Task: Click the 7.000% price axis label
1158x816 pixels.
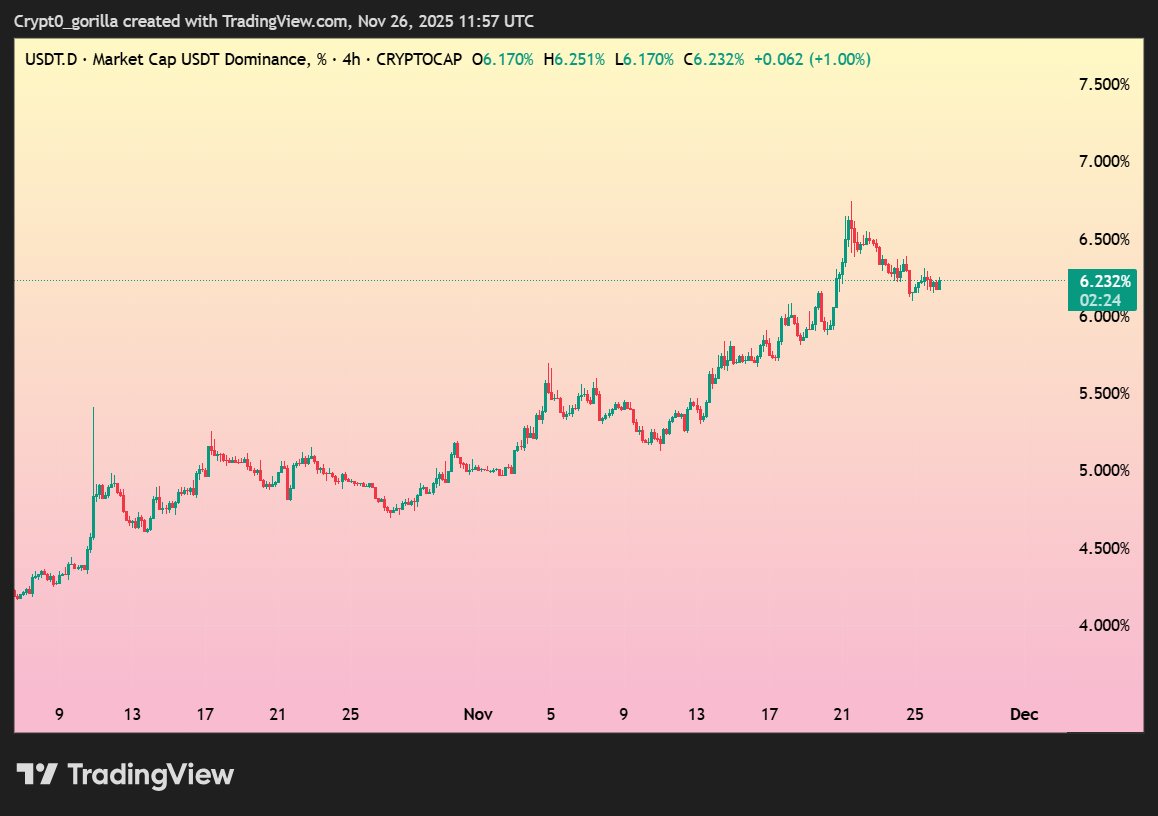Action: [1104, 161]
